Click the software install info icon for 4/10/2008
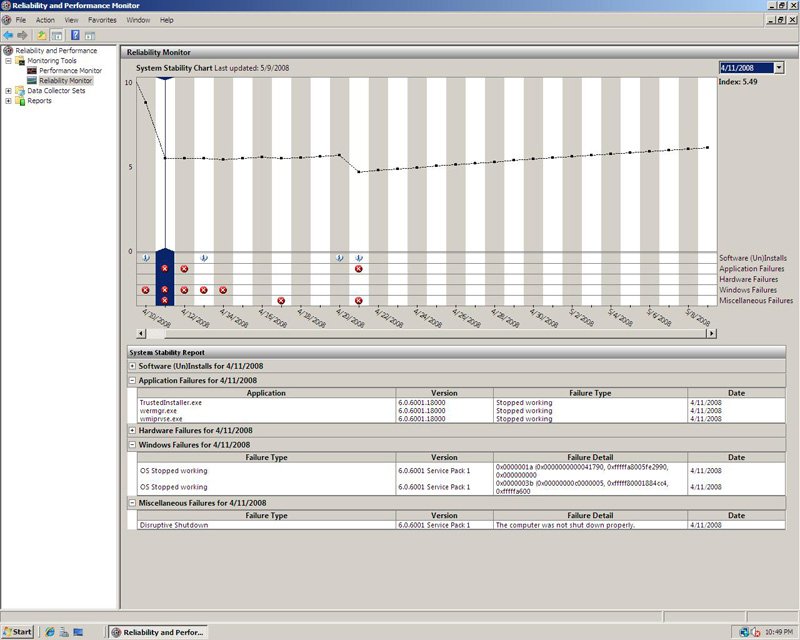Viewport: 800px width, 640px height. pos(146,258)
